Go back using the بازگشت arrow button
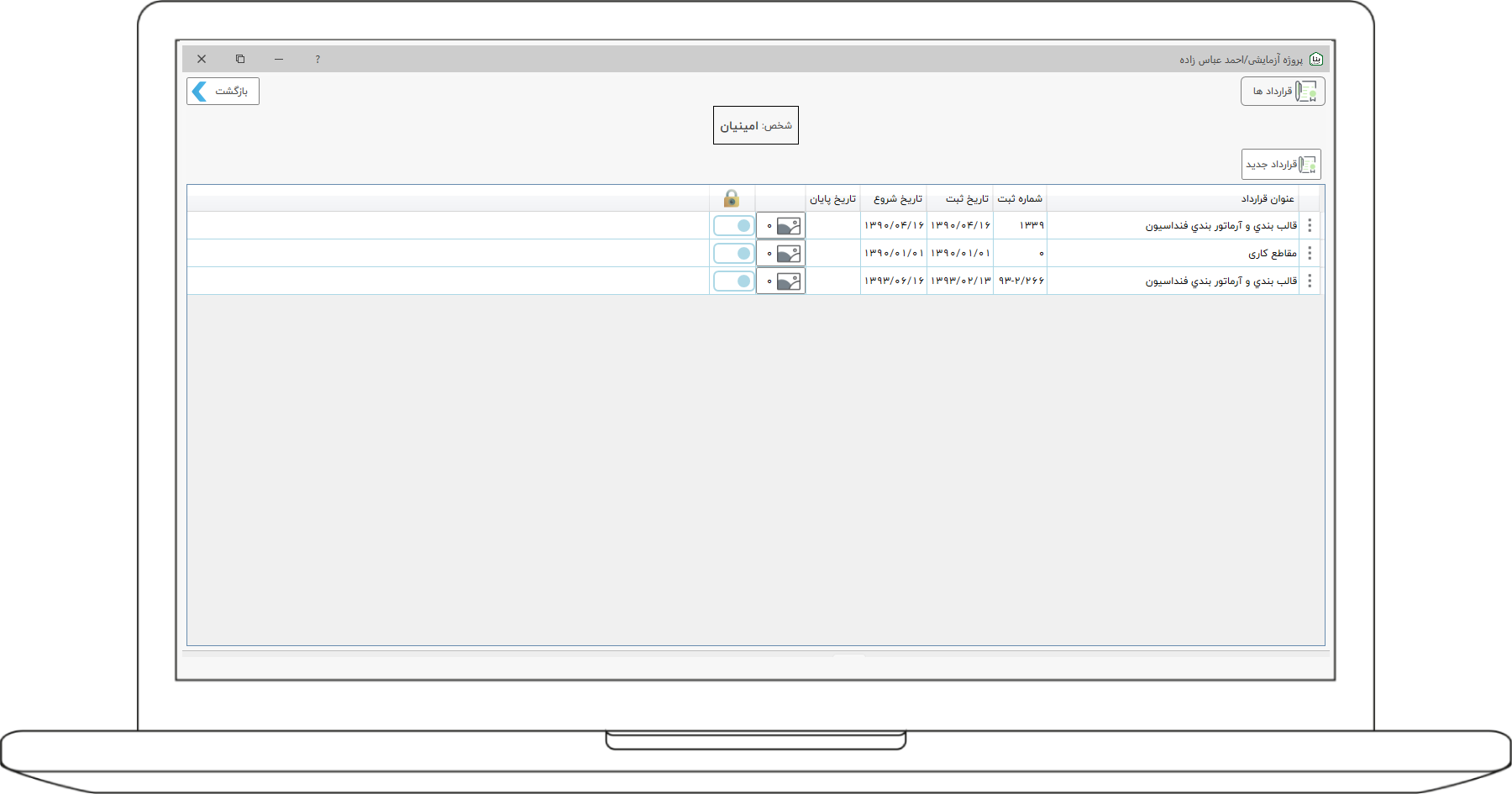The height and width of the screenshot is (794, 1512). pos(223,91)
